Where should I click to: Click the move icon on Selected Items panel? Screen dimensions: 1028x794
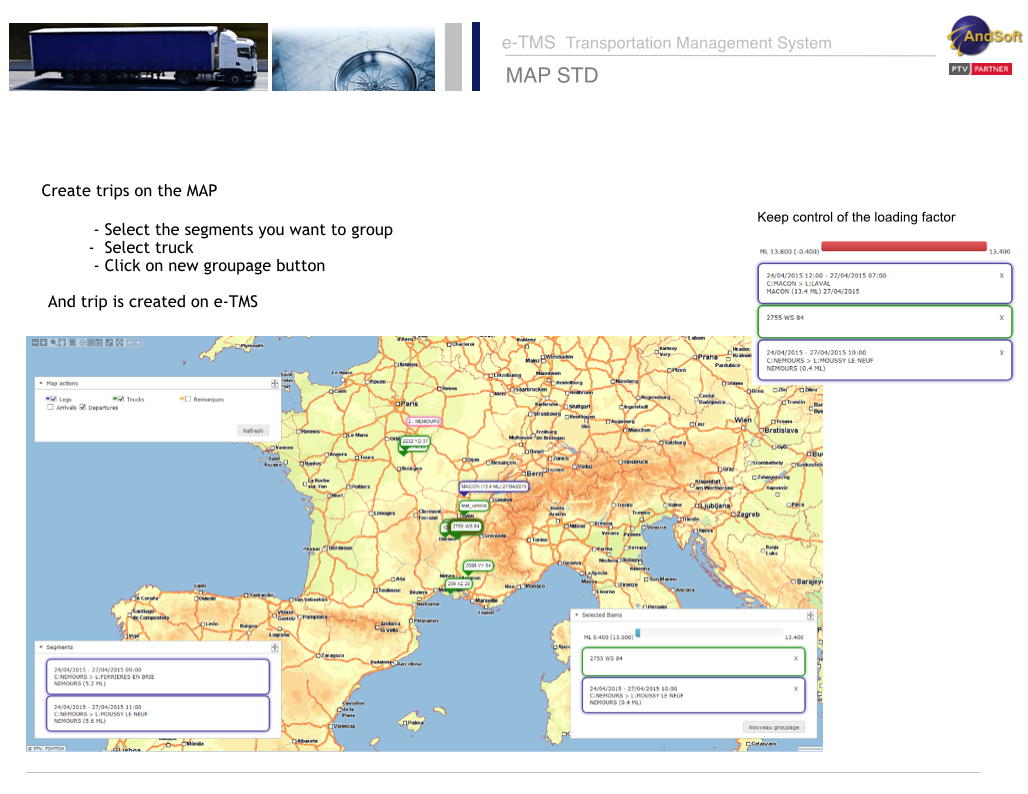point(810,616)
